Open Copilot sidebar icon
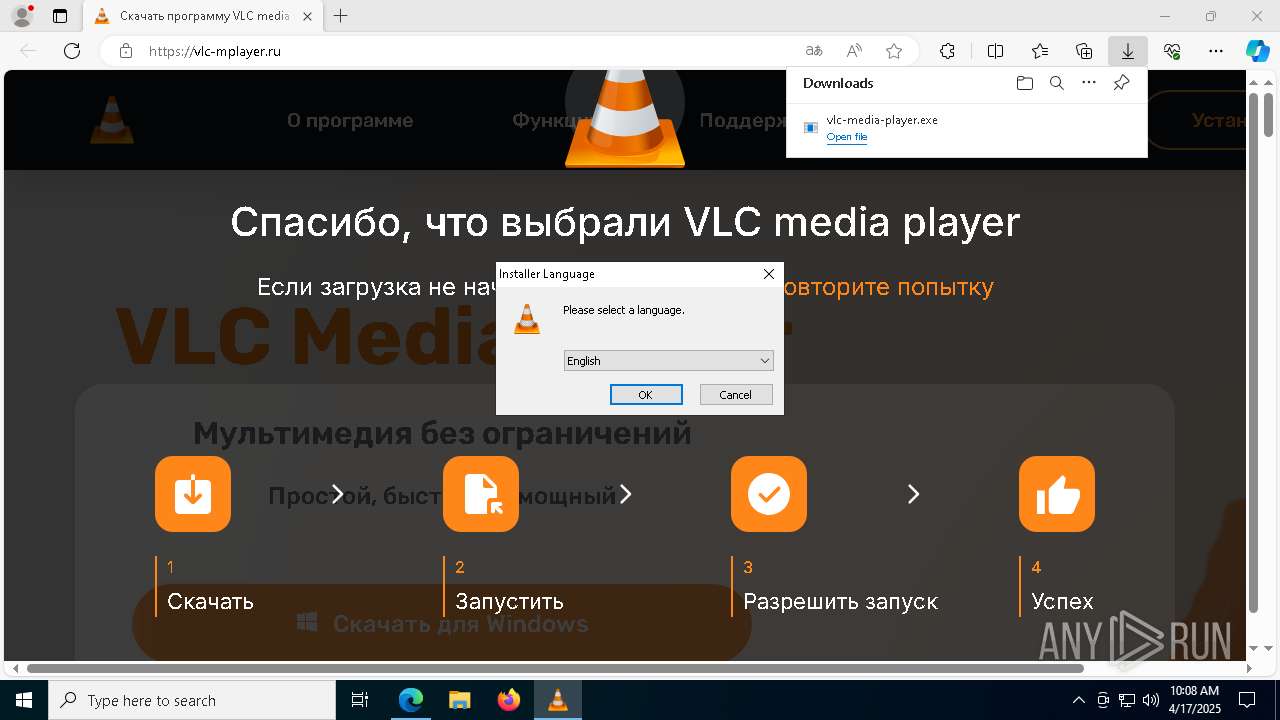 [1257, 51]
